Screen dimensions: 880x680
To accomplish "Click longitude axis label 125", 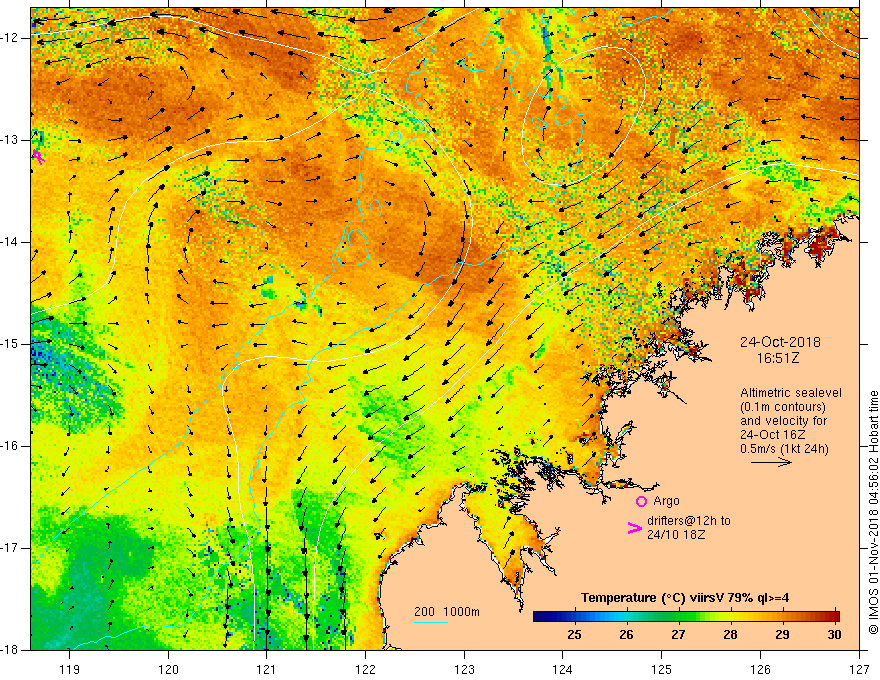I will [x=662, y=669].
